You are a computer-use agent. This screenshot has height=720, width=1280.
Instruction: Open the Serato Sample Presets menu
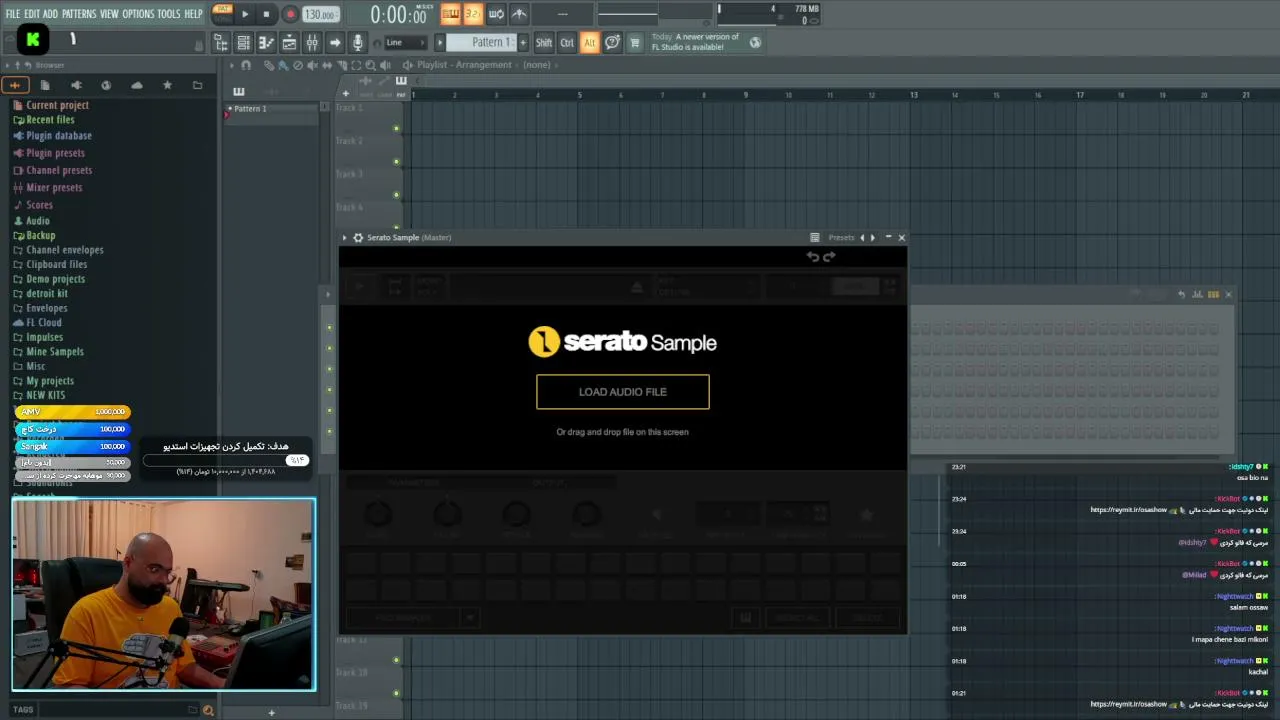(x=841, y=238)
